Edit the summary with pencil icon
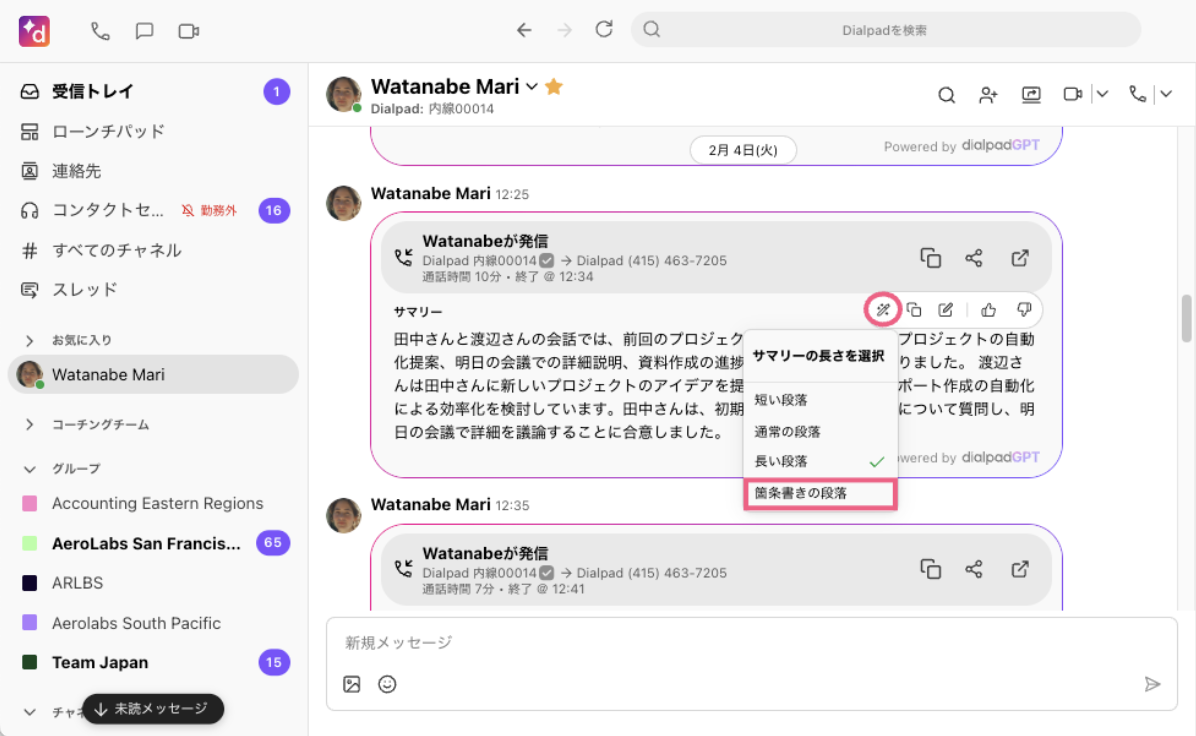This screenshot has width=1196, height=736. 946,310
